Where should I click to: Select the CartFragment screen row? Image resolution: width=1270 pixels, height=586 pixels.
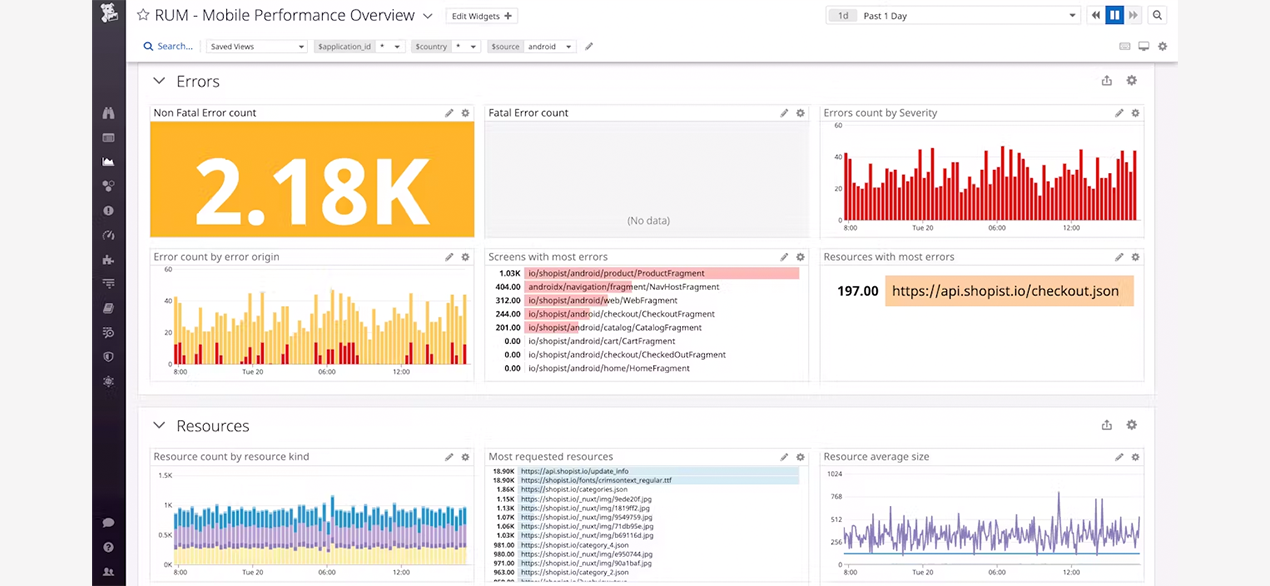(x=647, y=341)
